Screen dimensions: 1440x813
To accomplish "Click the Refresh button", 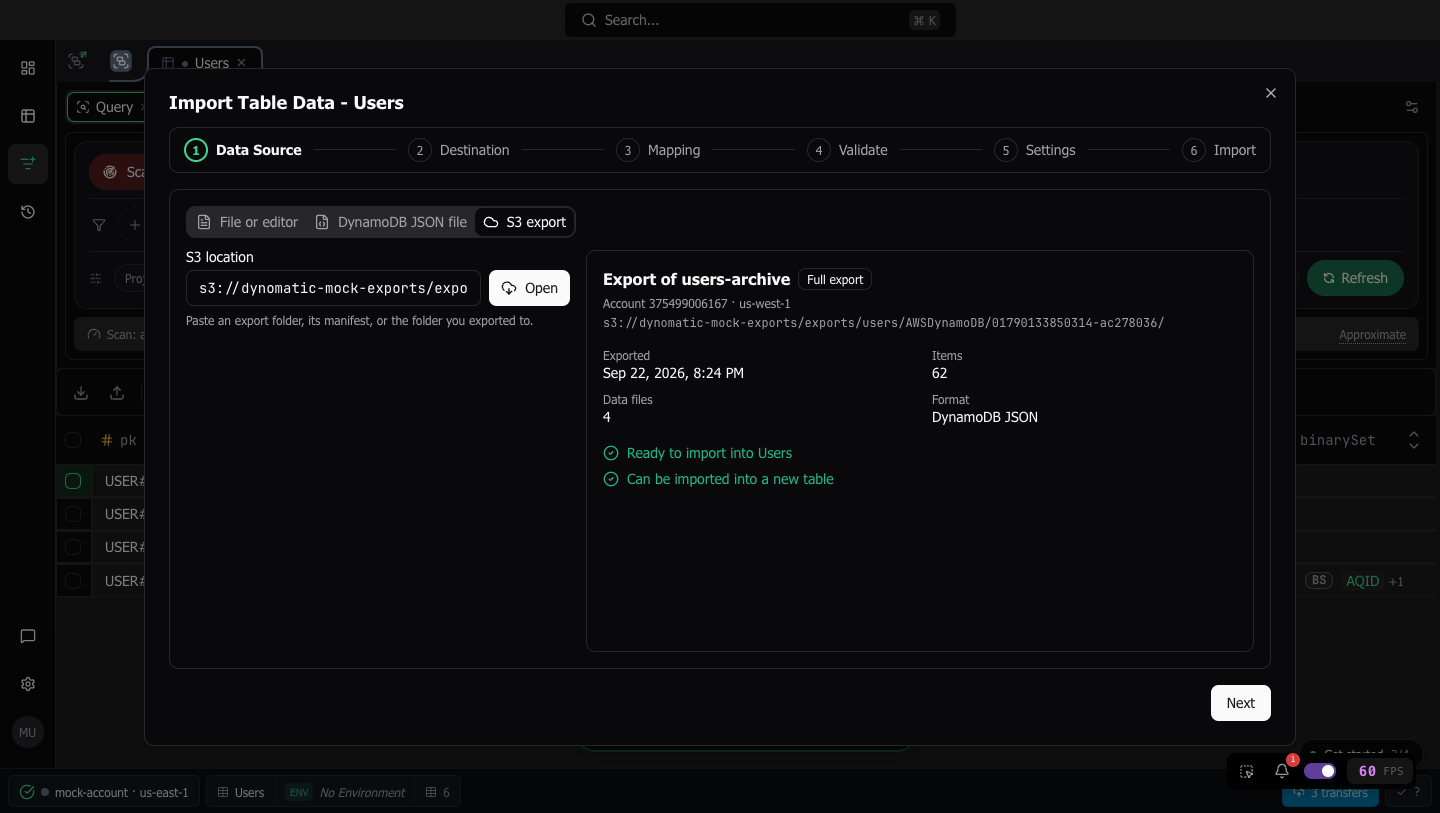I will tap(1355, 278).
